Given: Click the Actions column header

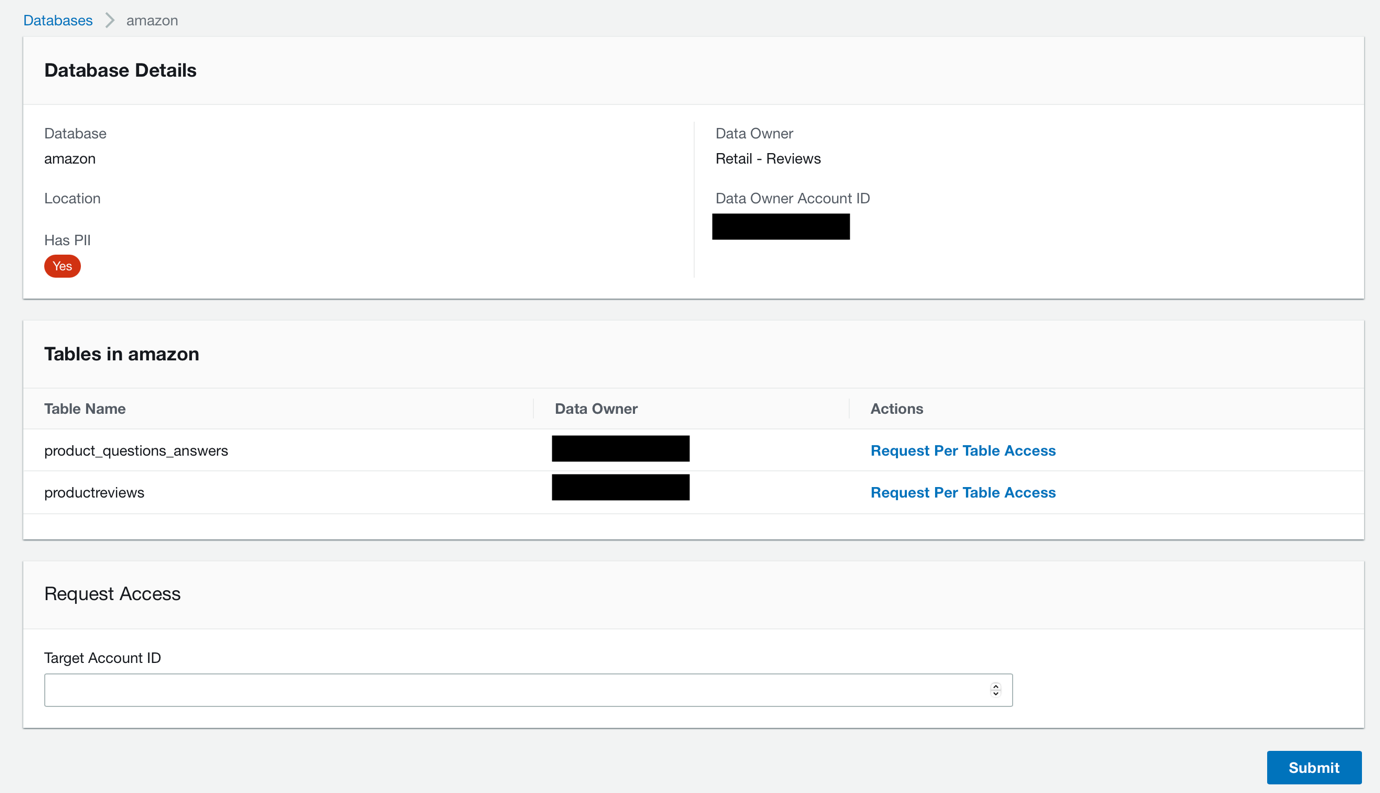Looking at the screenshot, I should pyautogui.click(x=897, y=409).
